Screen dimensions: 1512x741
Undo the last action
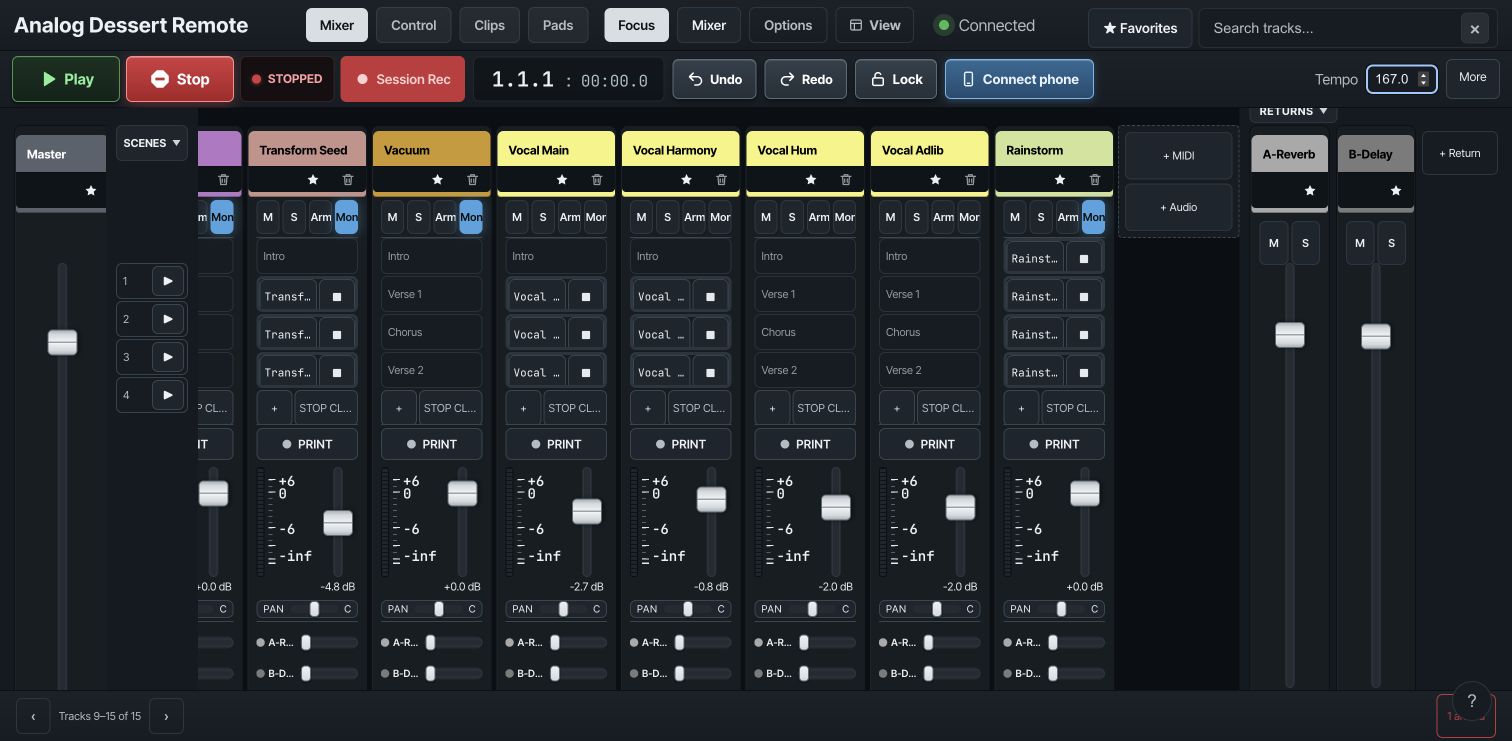(714, 79)
